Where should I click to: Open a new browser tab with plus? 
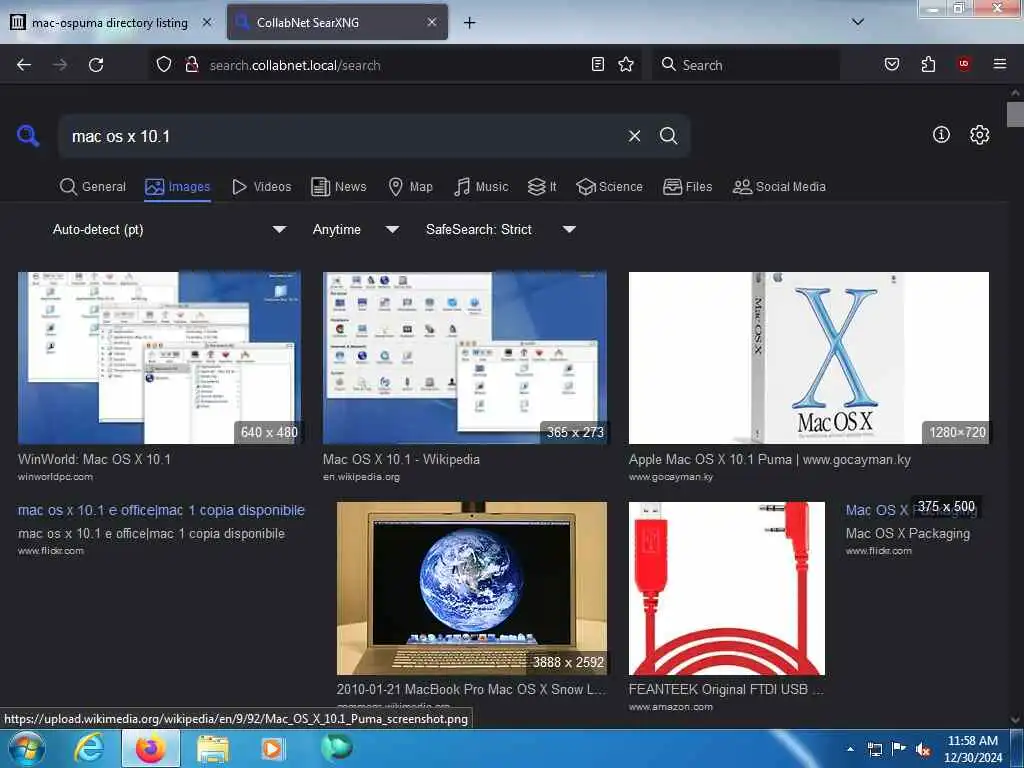coord(469,23)
